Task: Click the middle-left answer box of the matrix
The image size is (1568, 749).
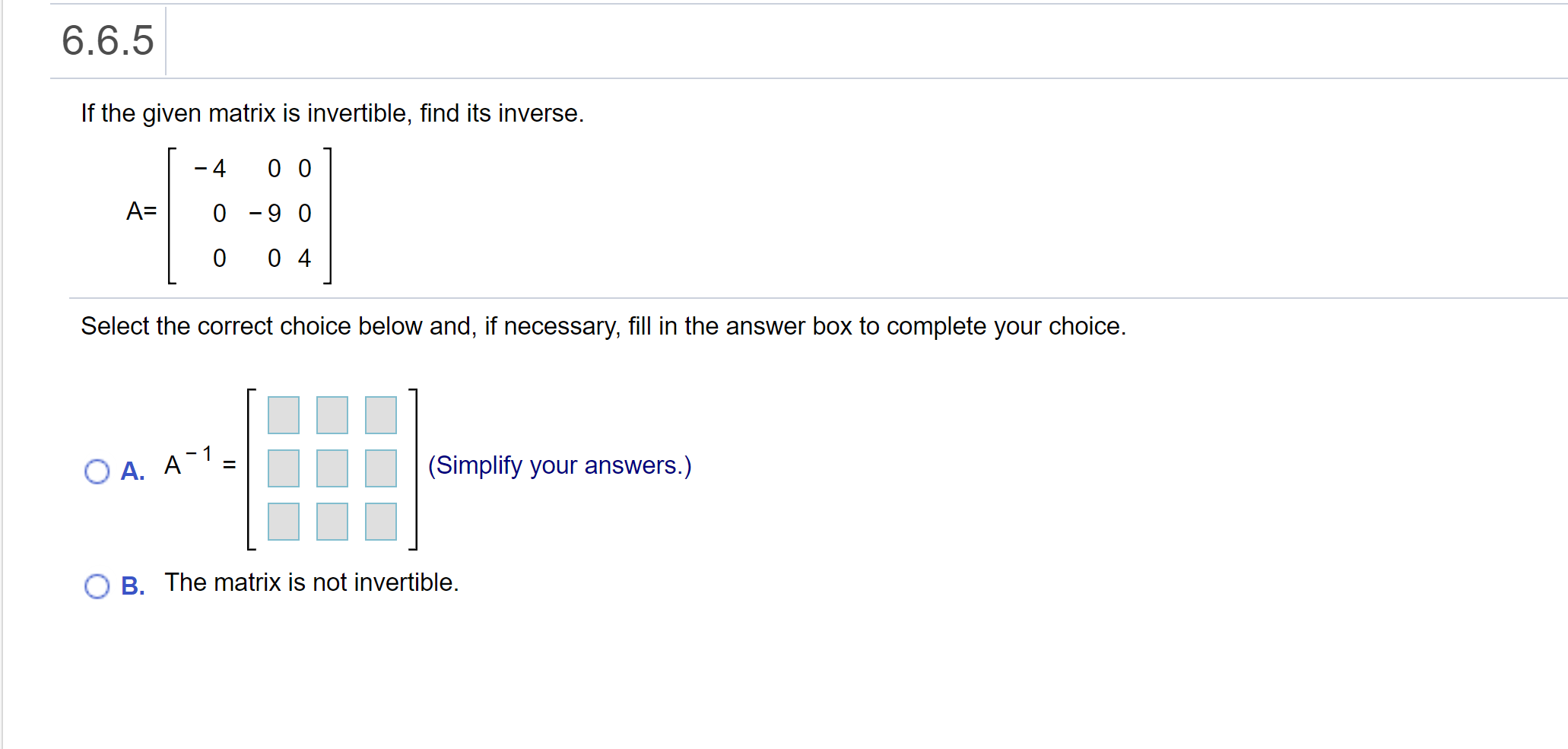Action: 282,468
